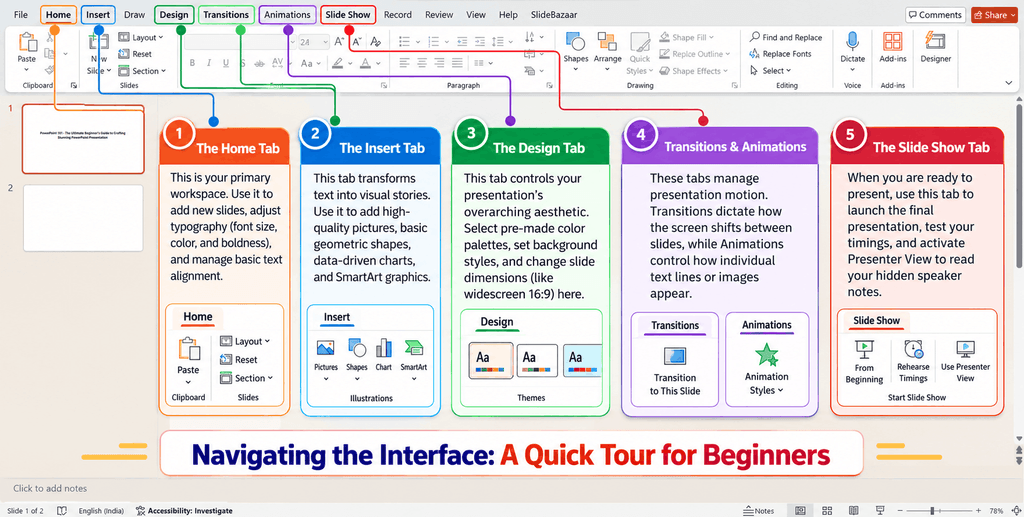1024x517 pixels.
Task: Open the Clipboard group dialog launcher
Action: click(73, 86)
